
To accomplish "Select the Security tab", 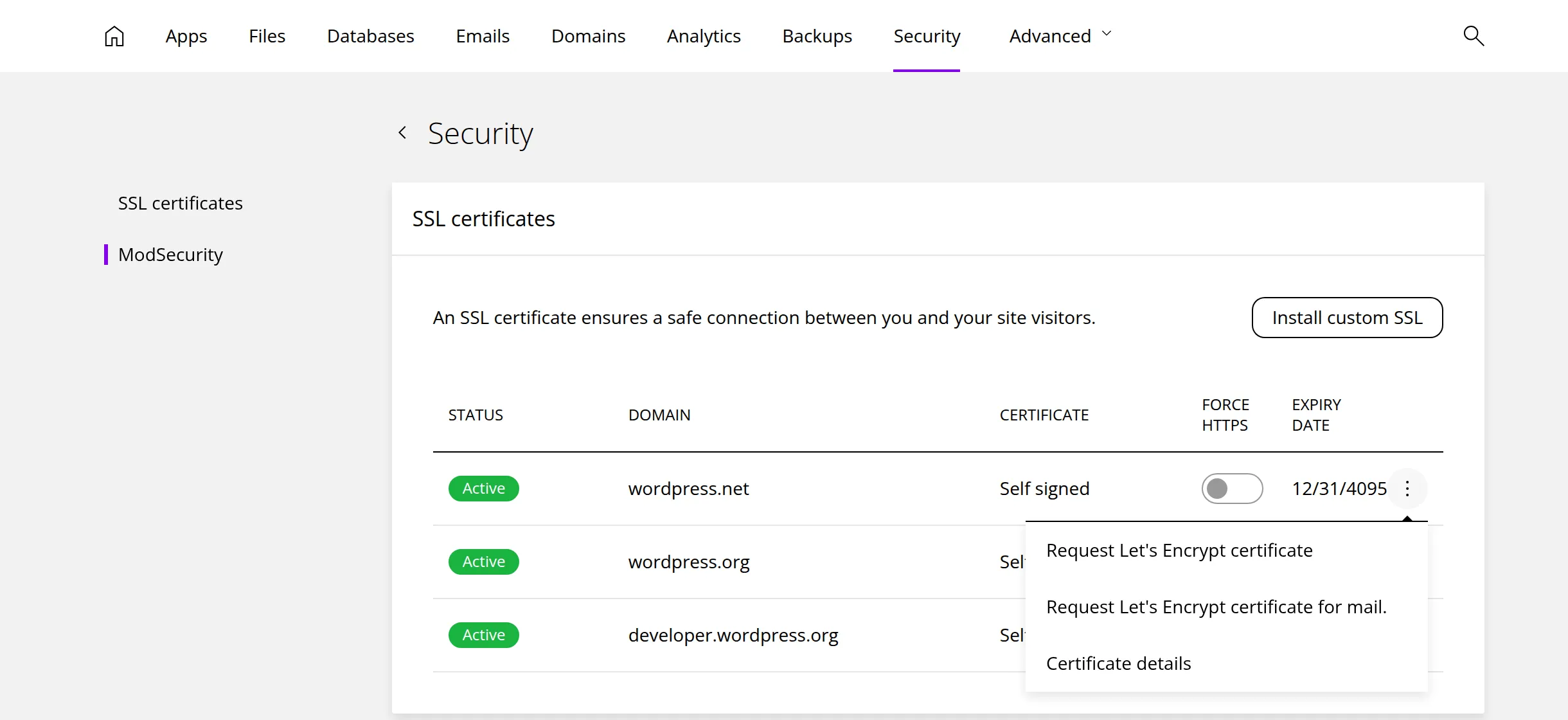I will (927, 36).
